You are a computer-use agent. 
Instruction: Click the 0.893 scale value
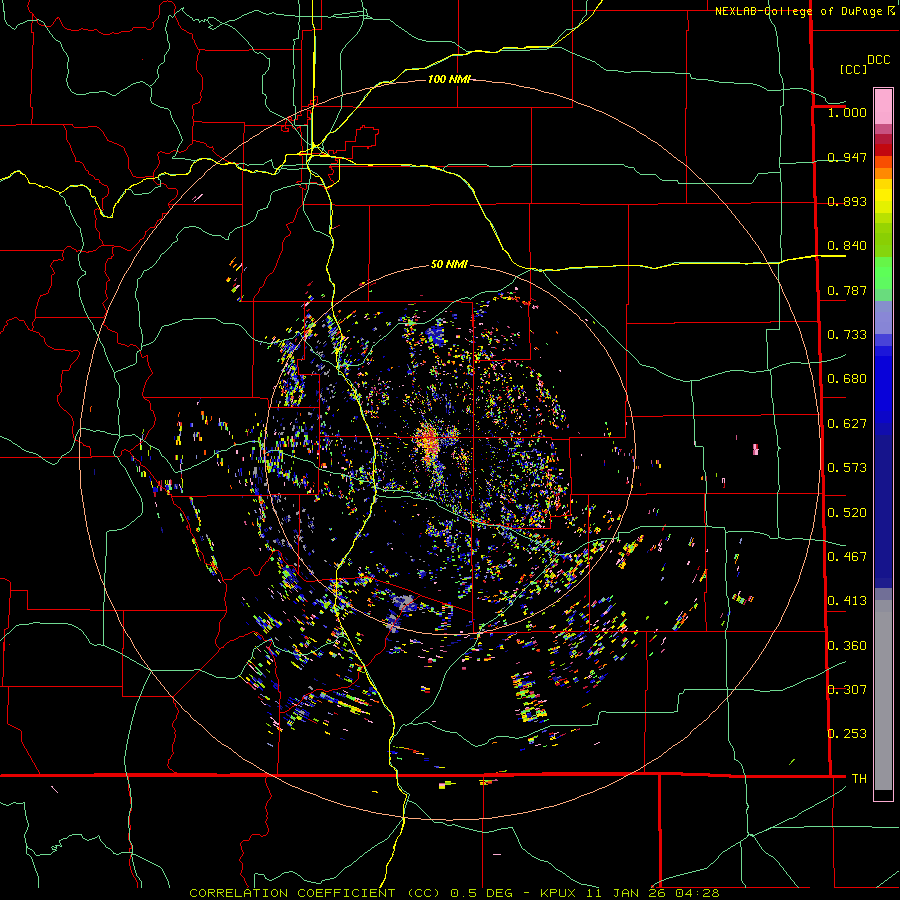tap(847, 201)
